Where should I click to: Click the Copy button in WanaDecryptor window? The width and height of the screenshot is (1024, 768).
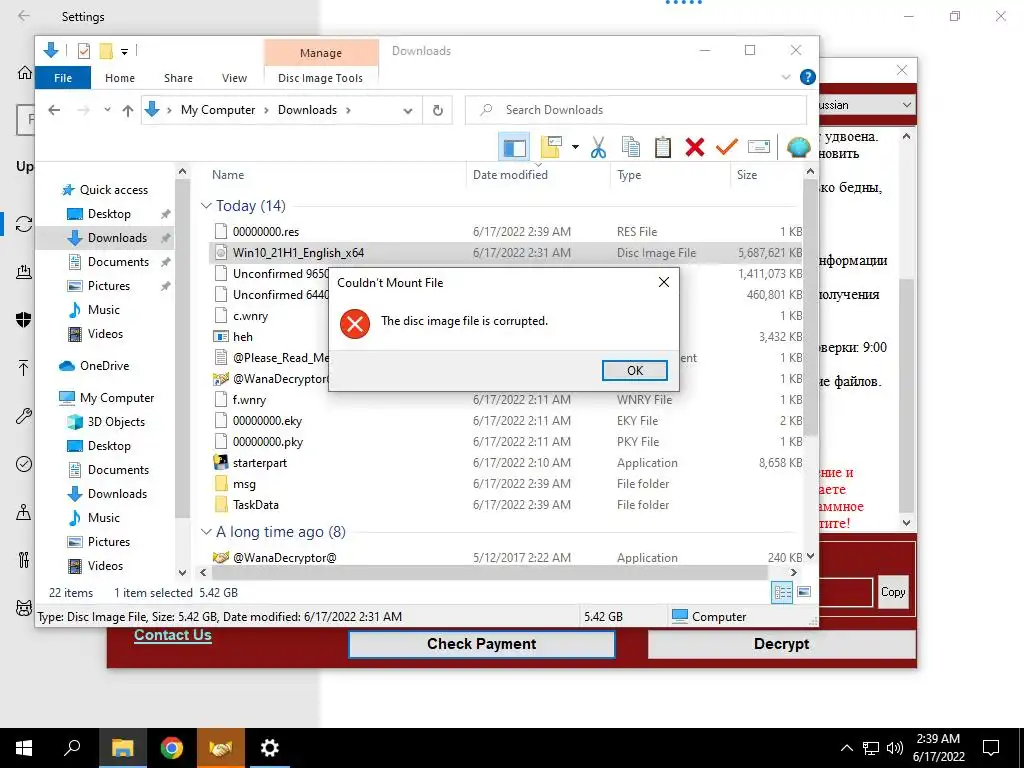click(x=893, y=592)
